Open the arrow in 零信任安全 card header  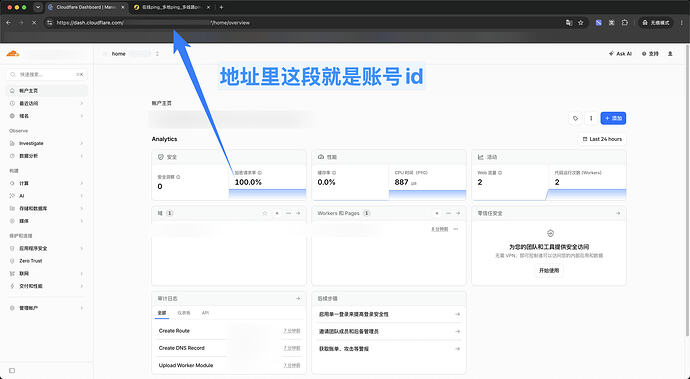point(618,213)
